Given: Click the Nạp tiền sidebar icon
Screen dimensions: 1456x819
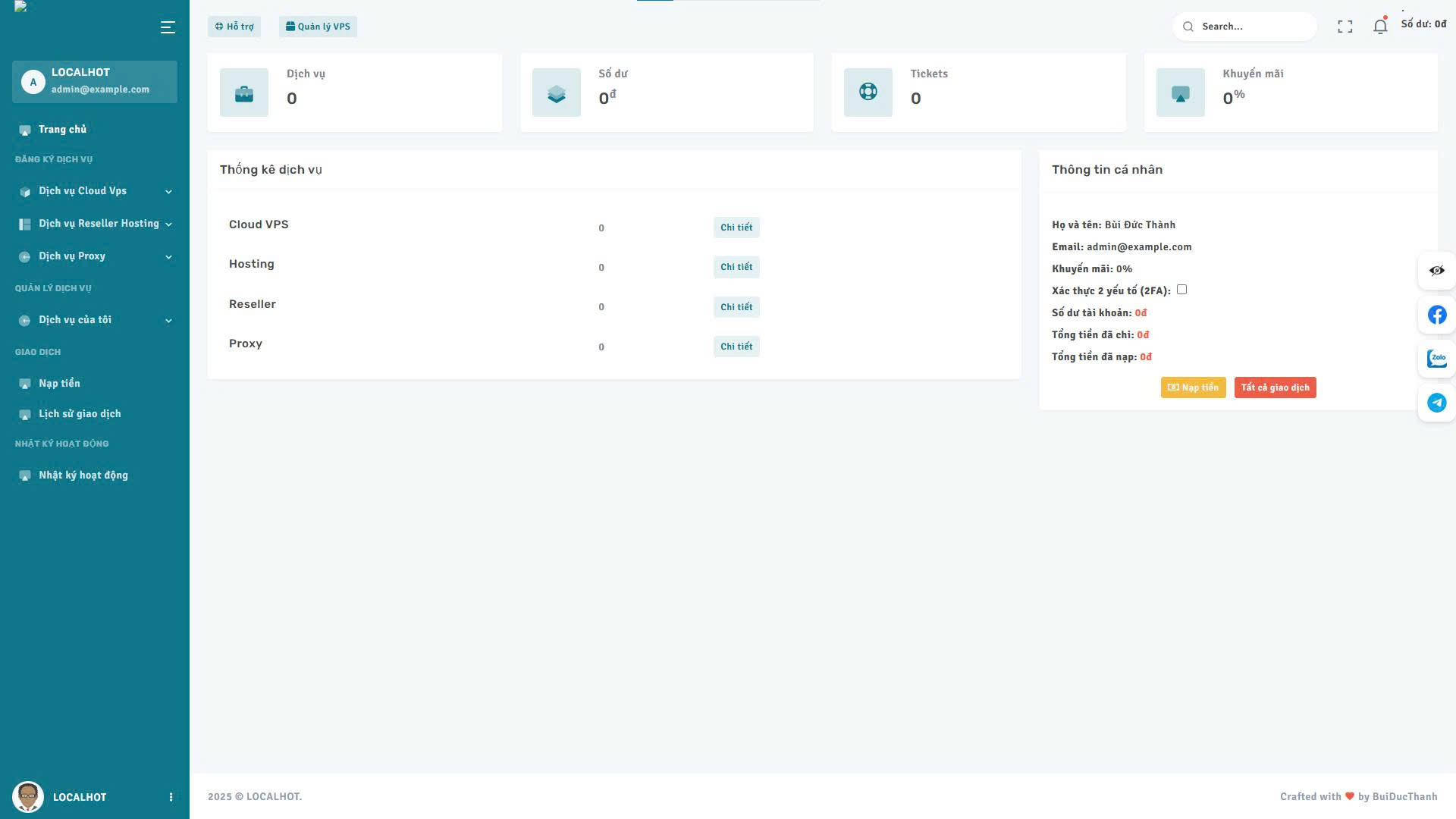Looking at the screenshot, I should click(x=25, y=384).
